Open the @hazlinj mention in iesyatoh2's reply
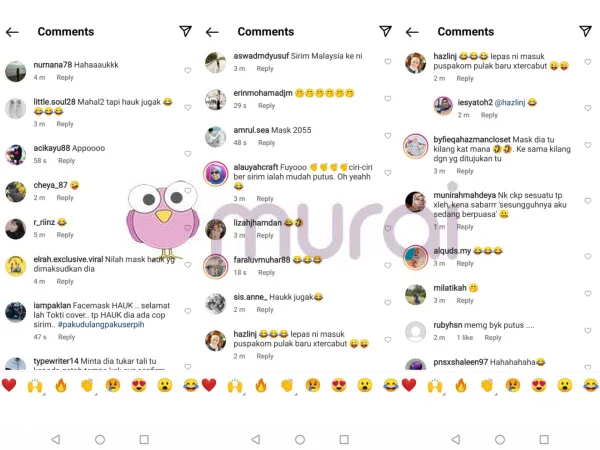The height and width of the screenshot is (450, 600). coord(510,103)
